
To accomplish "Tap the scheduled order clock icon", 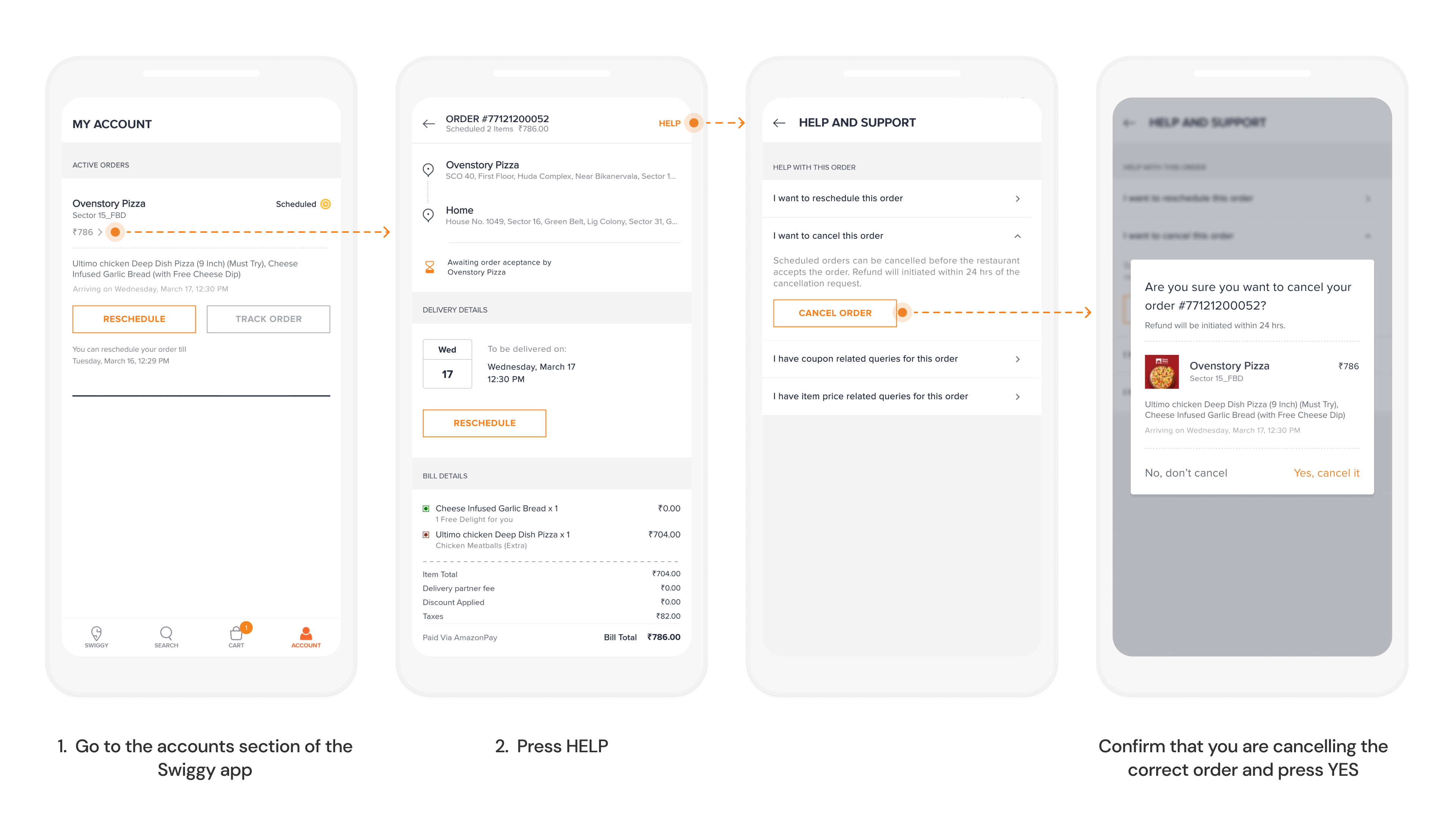I will tap(326, 204).
